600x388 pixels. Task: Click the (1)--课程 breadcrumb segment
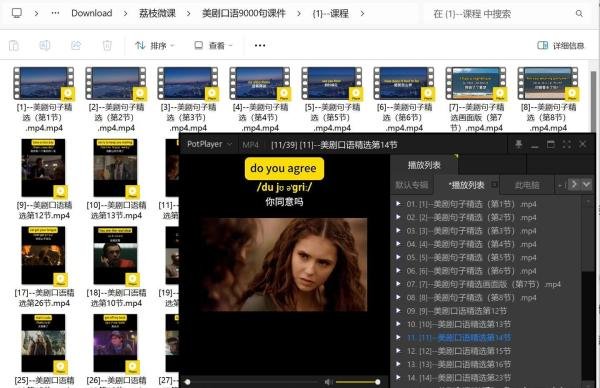(331, 13)
